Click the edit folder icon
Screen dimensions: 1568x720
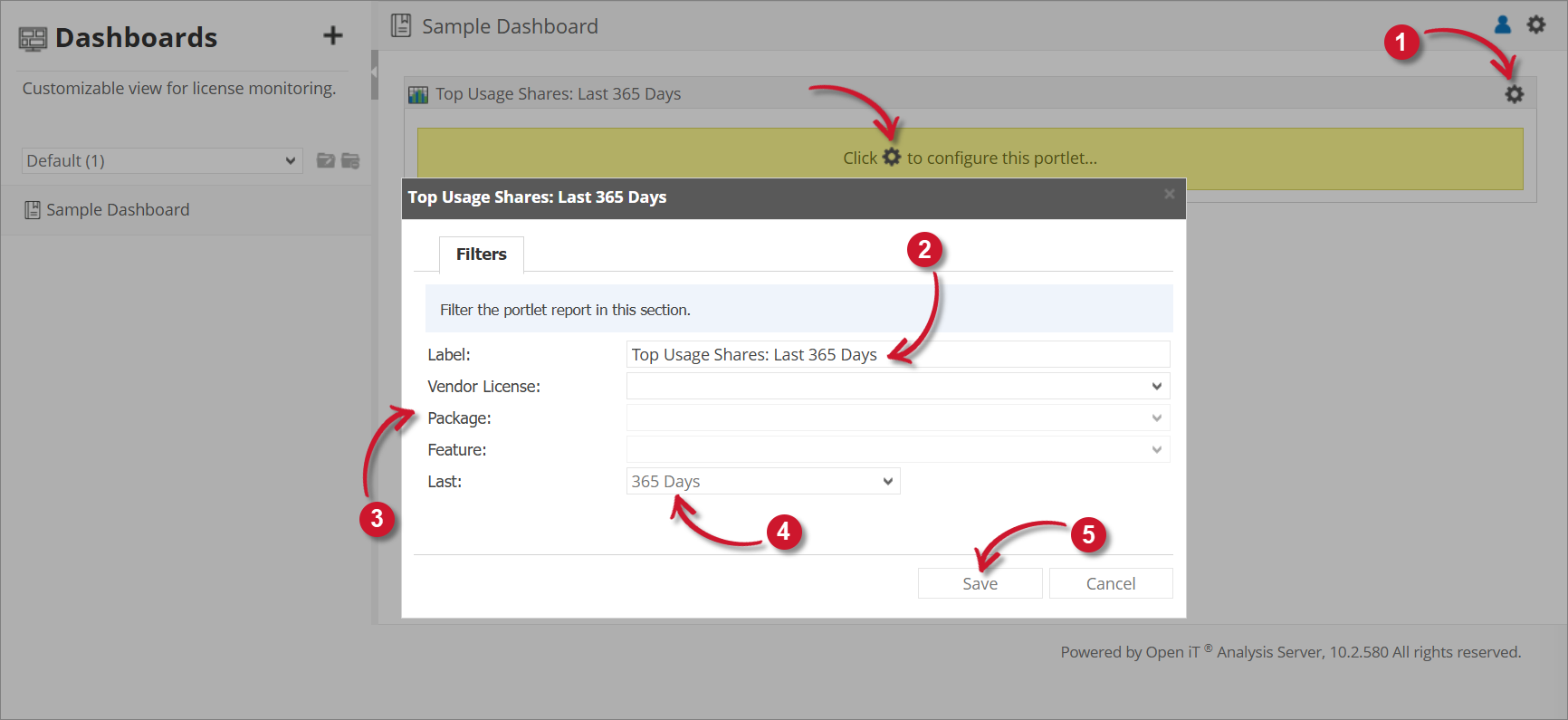tap(326, 160)
